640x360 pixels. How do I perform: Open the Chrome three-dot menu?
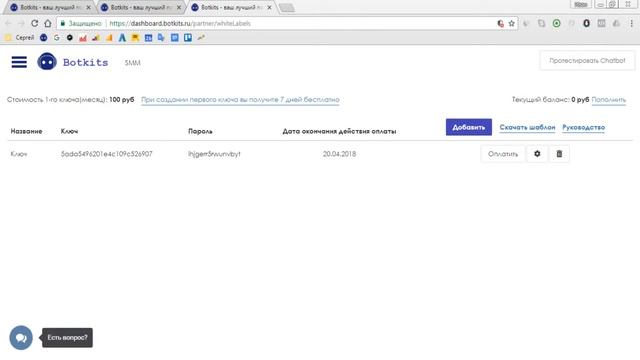coord(631,24)
